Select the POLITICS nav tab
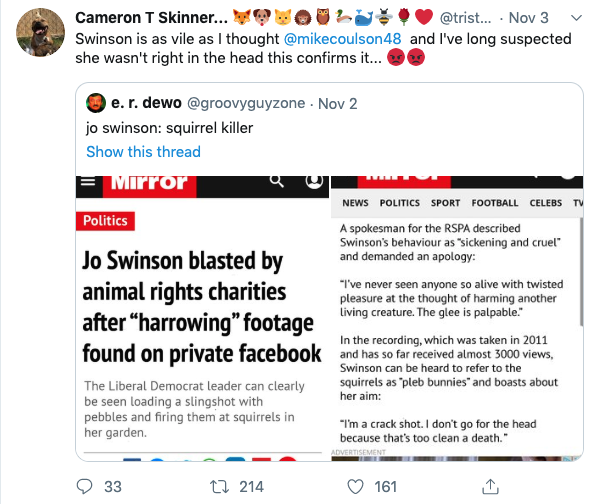597x504 pixels. [x=399, y=203]
